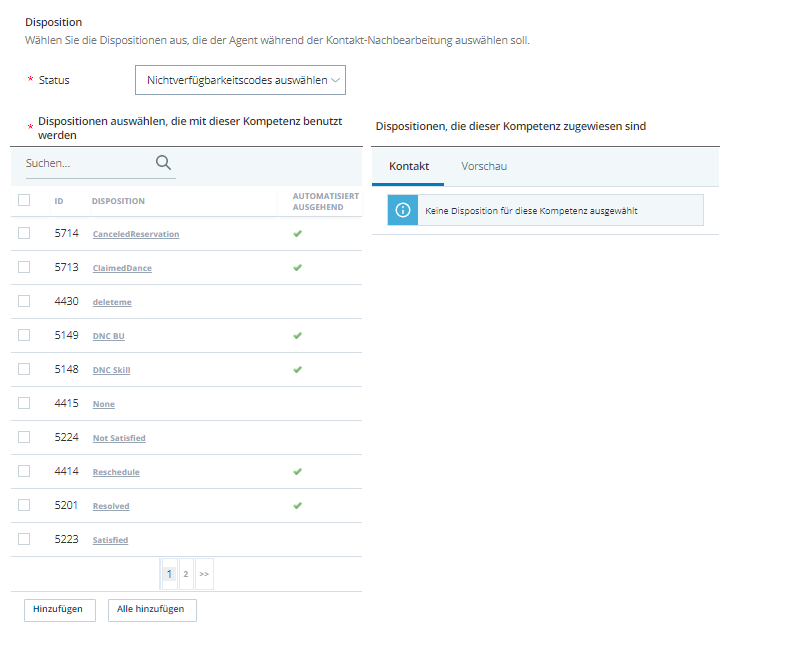Open the deleteme disposition link

click(112, 302)
